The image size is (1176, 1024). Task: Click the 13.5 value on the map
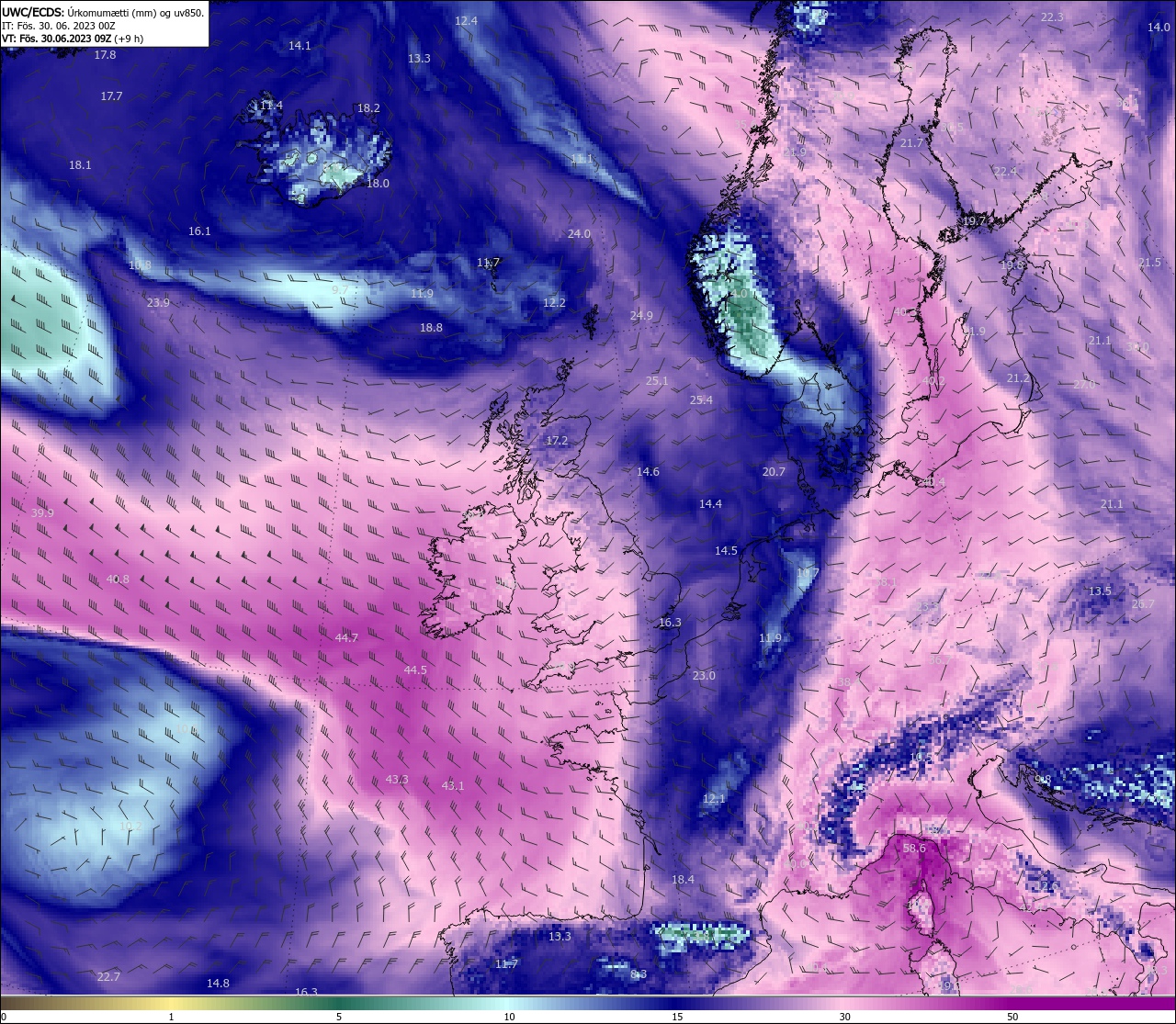point(1100,591)
